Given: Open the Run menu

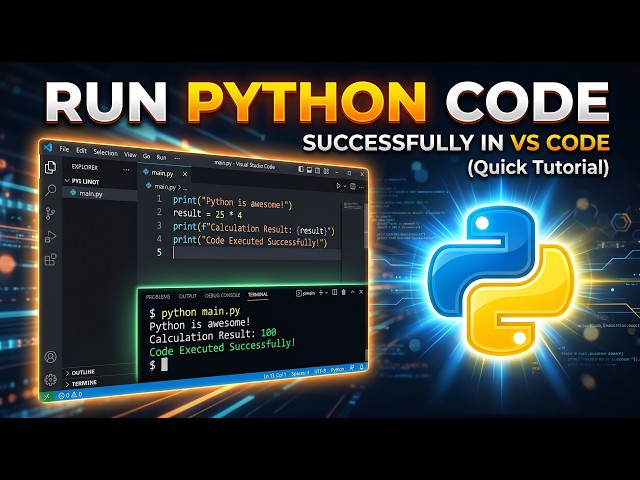Looking at the screenshot, I should coord(161,157).
